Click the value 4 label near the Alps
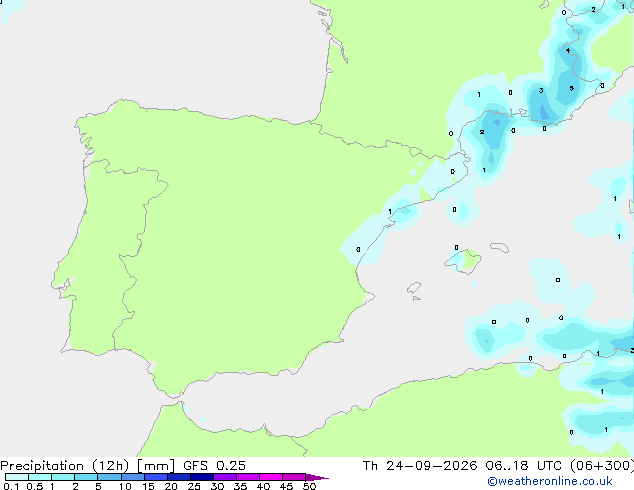The image size is (634, 490). 568,51
